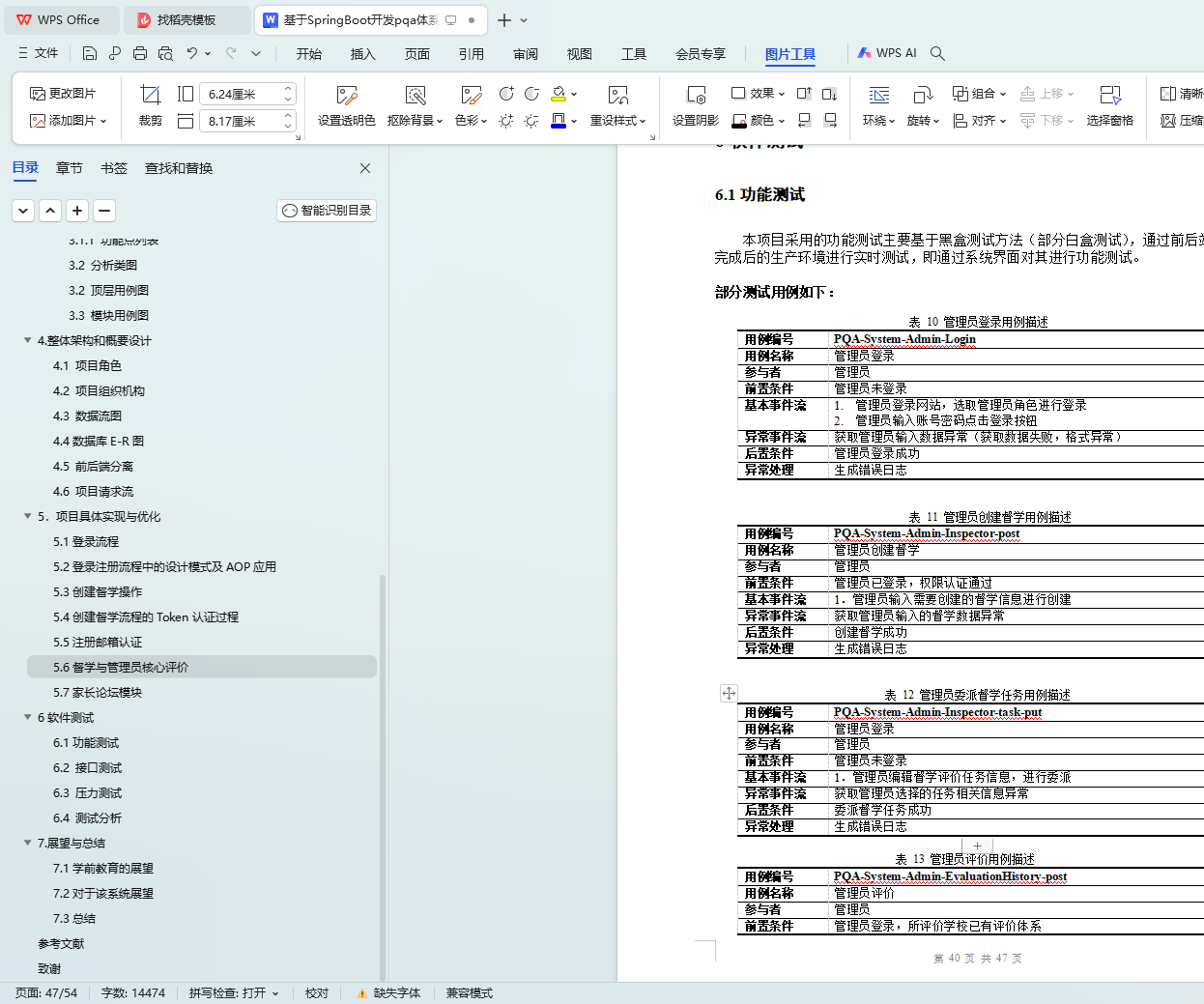Switch to 开始 (Home) ribbon tab
Image resolution: width=1204 pixels, height=1004 pixels.
click(x=309, y=54)
